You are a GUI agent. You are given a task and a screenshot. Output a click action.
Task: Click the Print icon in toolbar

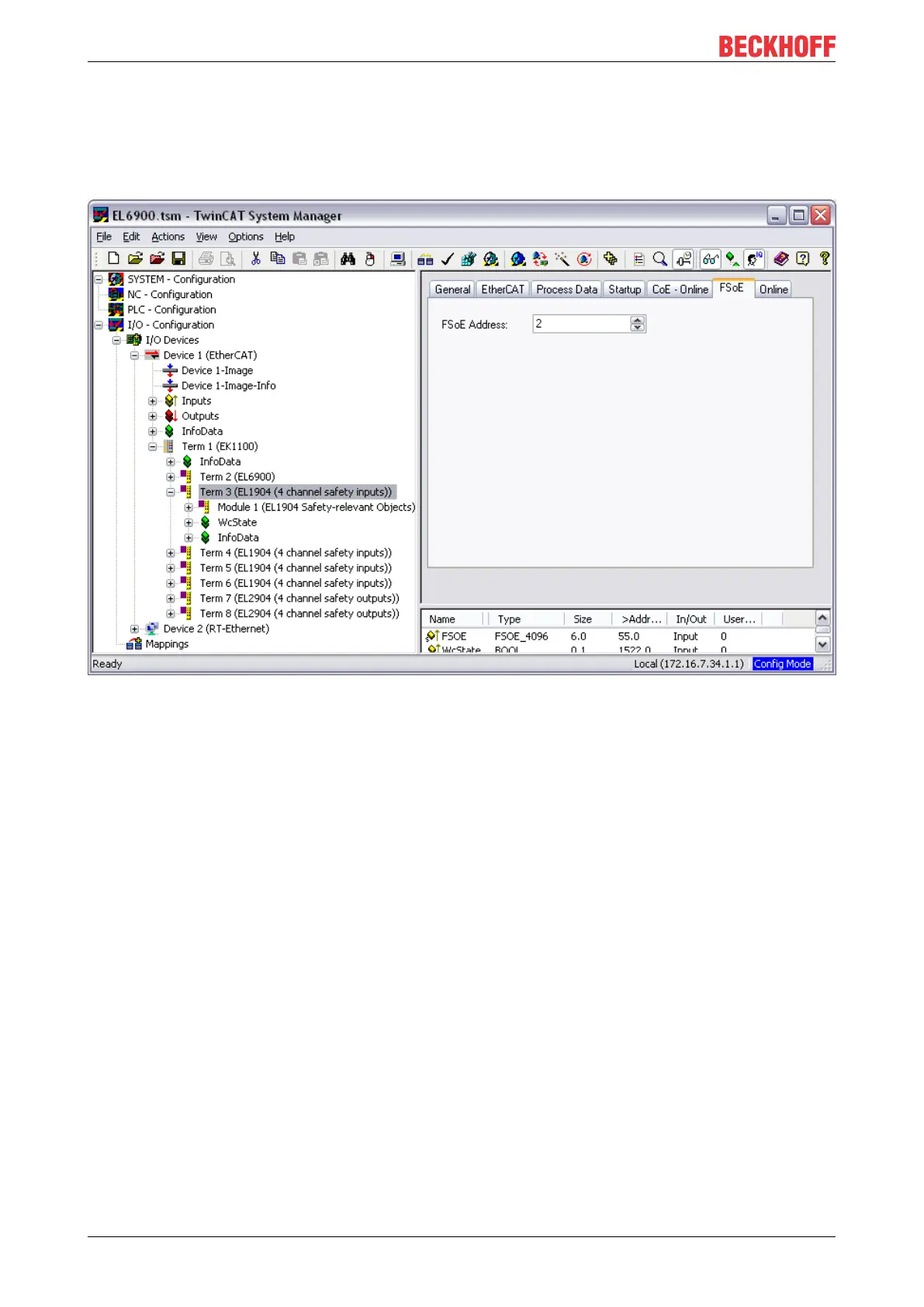(206, 258)
